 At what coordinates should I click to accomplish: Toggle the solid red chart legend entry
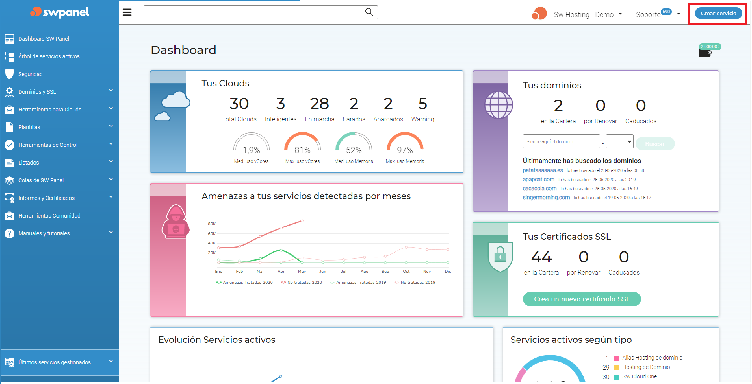[x=301, y=283]
